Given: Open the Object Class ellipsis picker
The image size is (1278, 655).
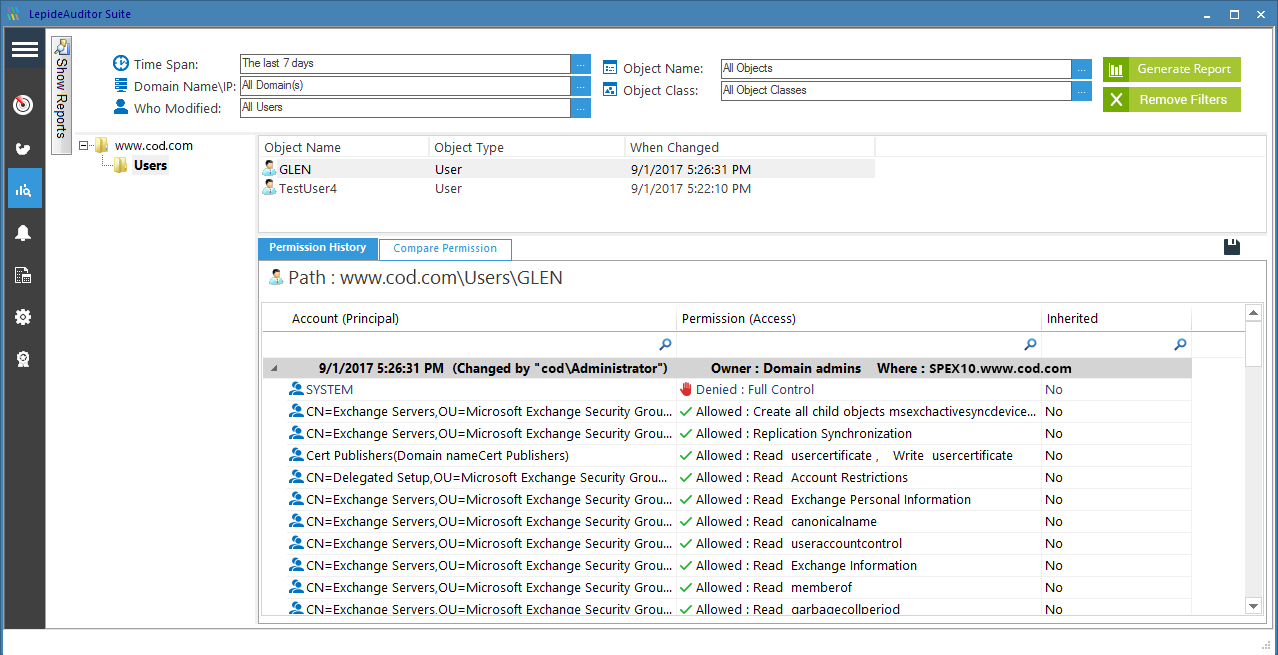Looking at the screenshot, I should click(1082, 91).
